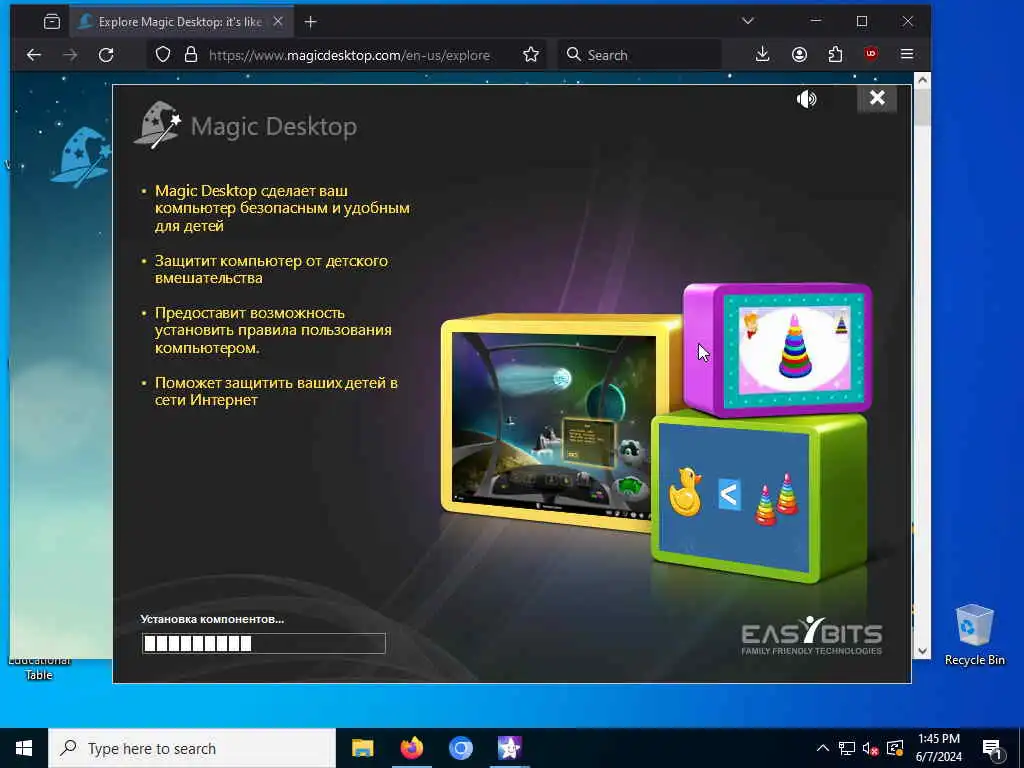This screenshot has height=768, width=1024.
Task: Reload the Magic Desktop page
Action: click(x=106, y=55)
